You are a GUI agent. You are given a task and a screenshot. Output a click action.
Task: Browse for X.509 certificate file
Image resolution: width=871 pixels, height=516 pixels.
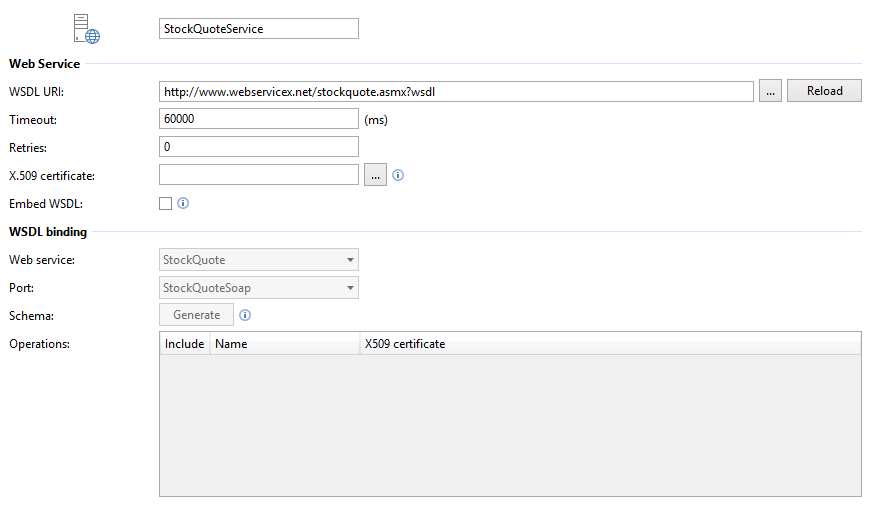point(375,175)
